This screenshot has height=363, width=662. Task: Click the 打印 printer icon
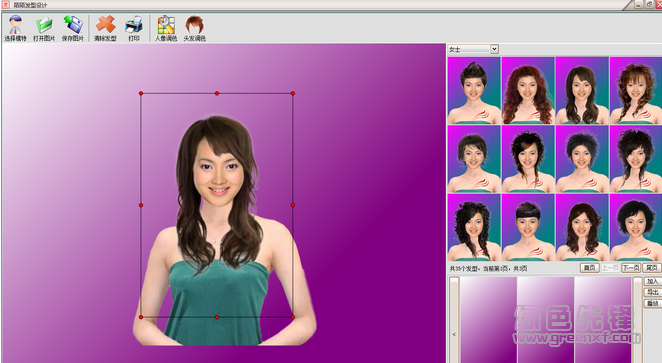click(134, 28)
